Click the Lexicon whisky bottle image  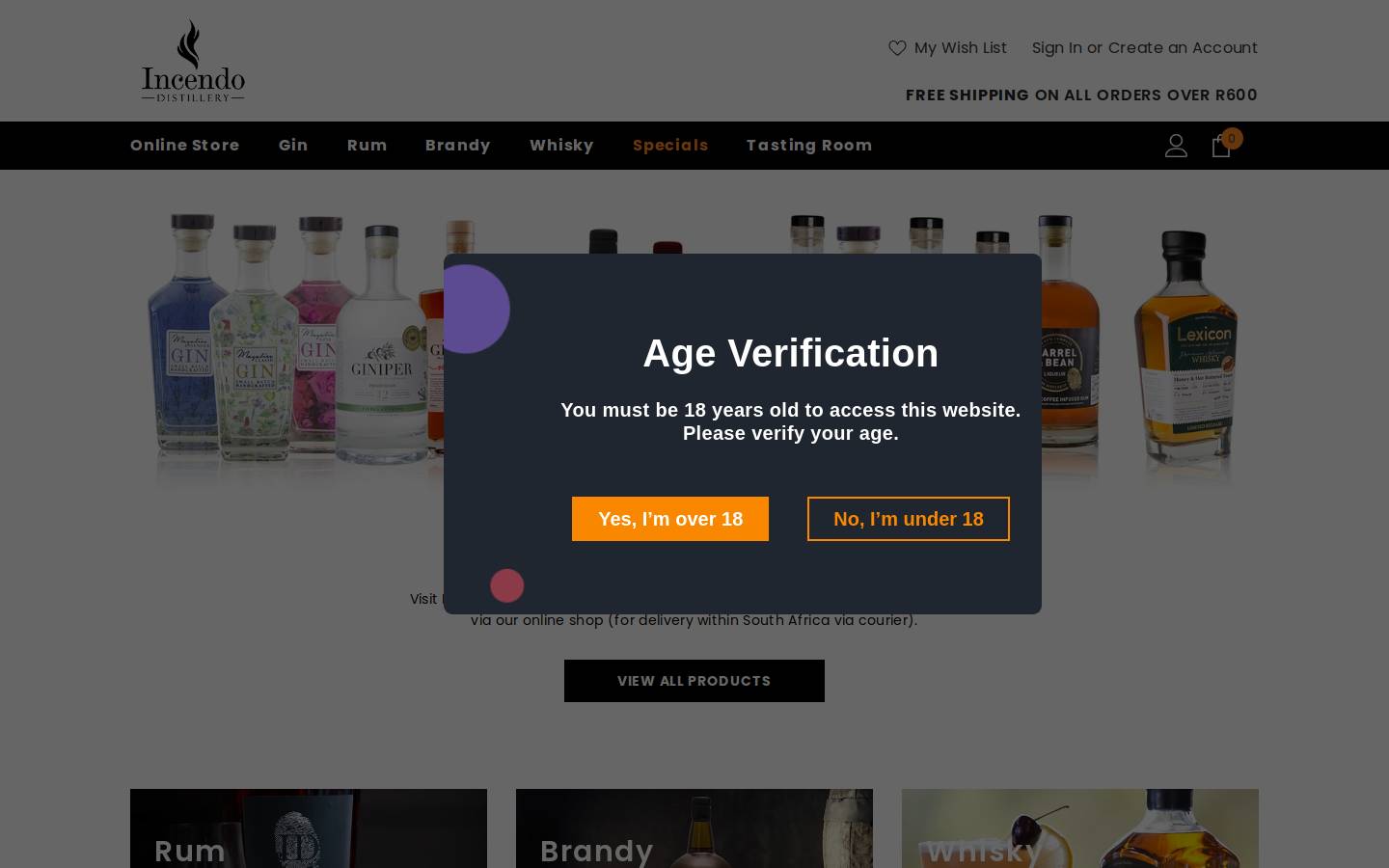click(1185, 347)
